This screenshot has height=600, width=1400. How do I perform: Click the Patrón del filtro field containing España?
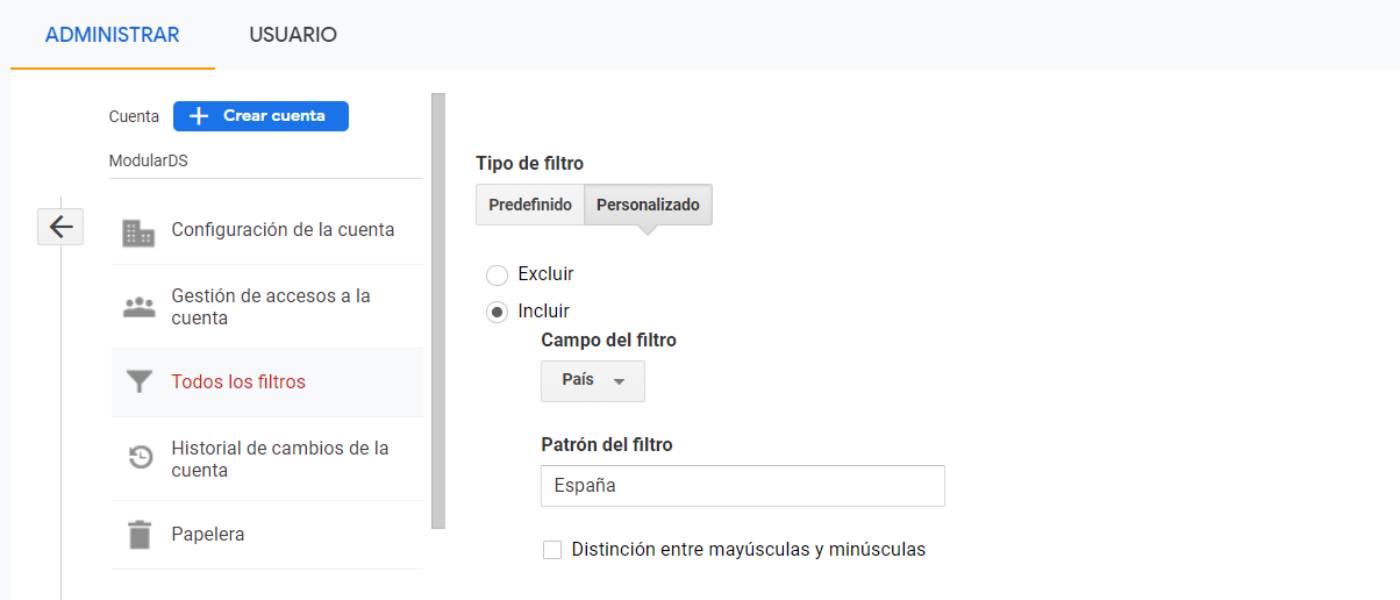[743, 485]
